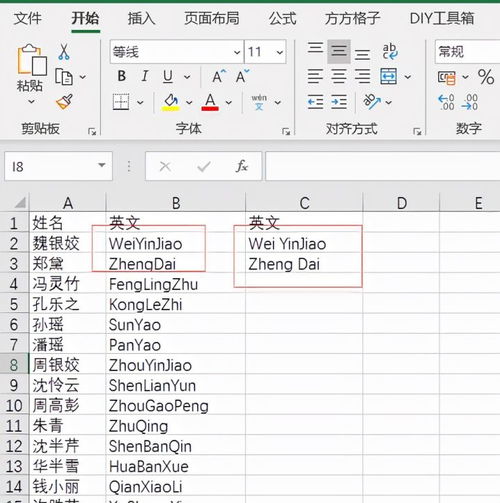Apply the red font color swatch
Screen dimensions: 500x503
pos(210,102)
